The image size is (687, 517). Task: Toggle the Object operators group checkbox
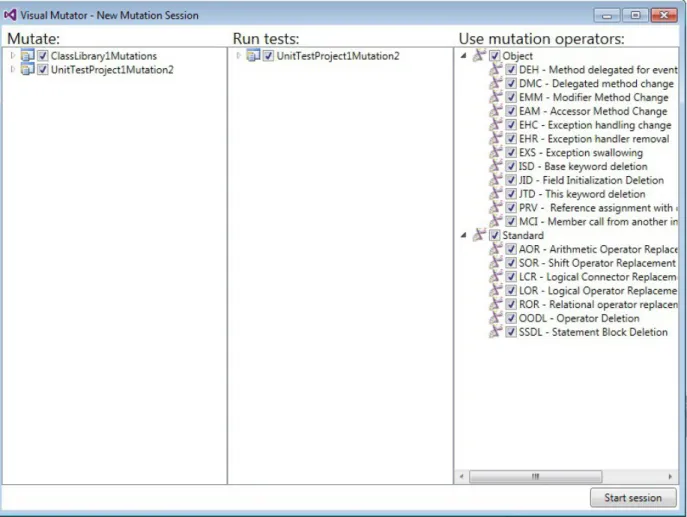[x=494, y=56]
